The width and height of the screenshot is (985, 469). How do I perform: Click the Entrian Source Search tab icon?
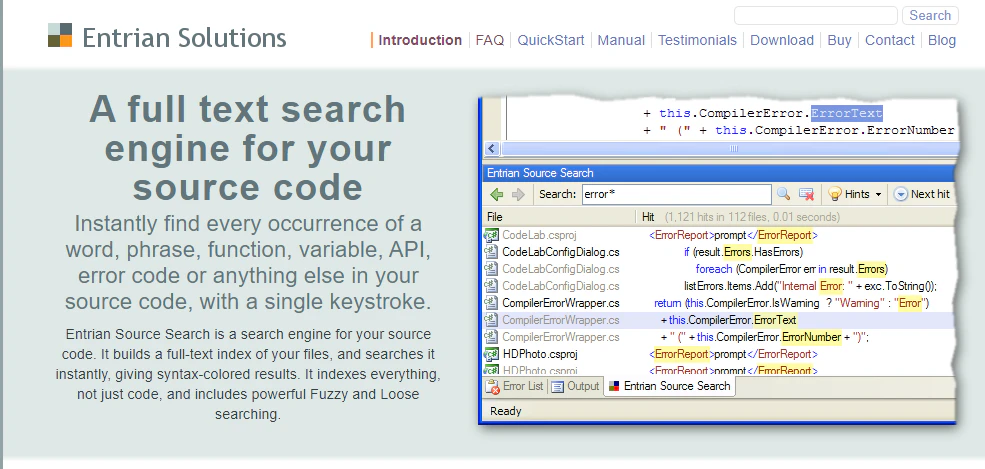614,386
